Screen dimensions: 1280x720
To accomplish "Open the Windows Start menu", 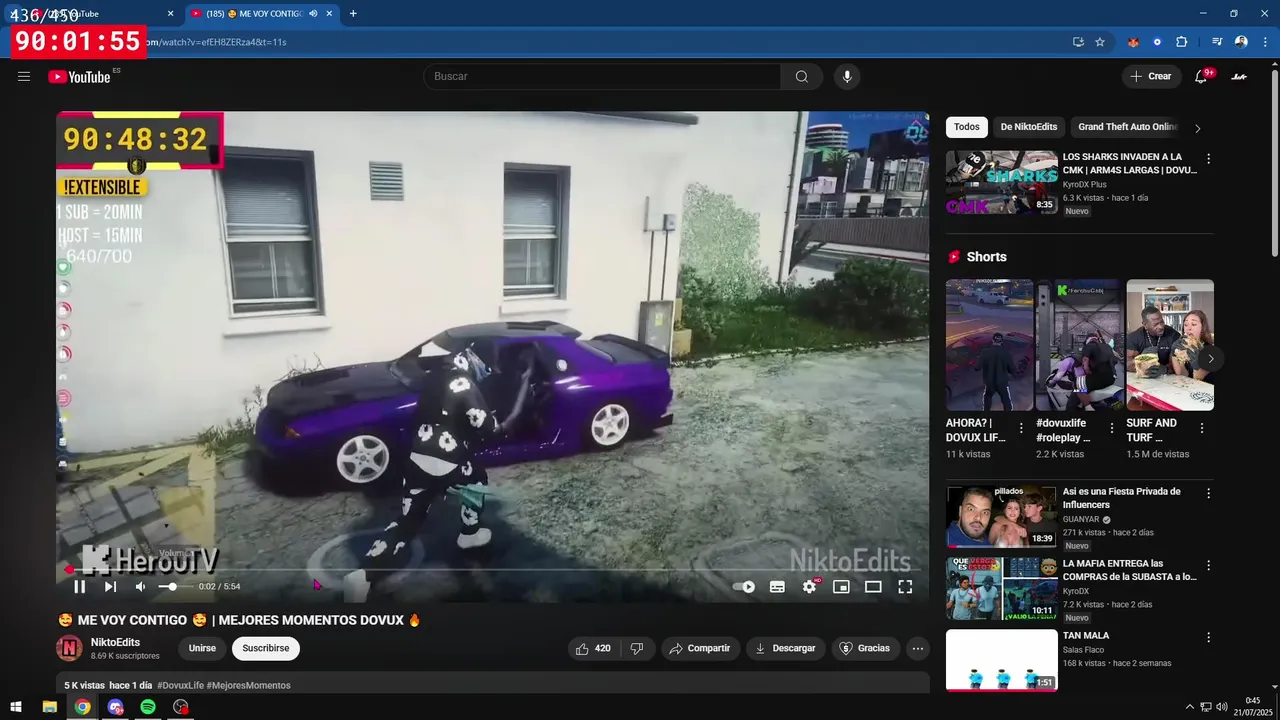I will (x=16, y=707).
